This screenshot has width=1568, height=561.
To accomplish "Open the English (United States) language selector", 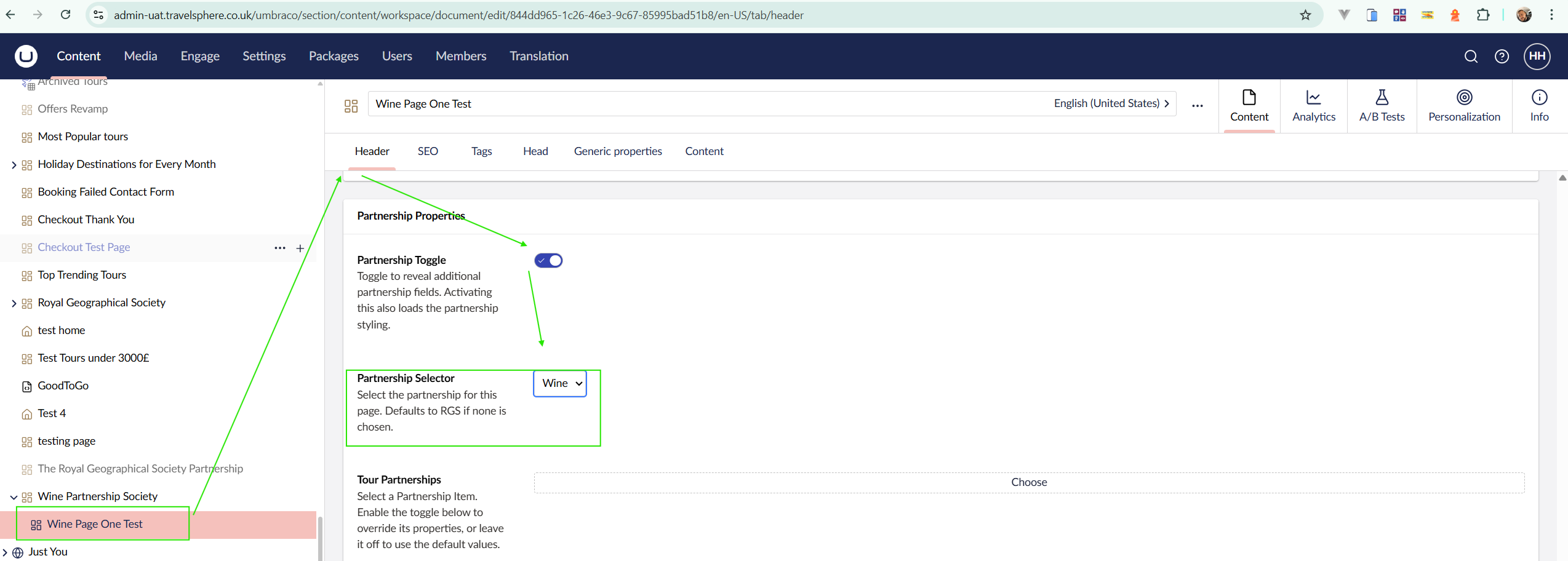I will click(1111, 103).
